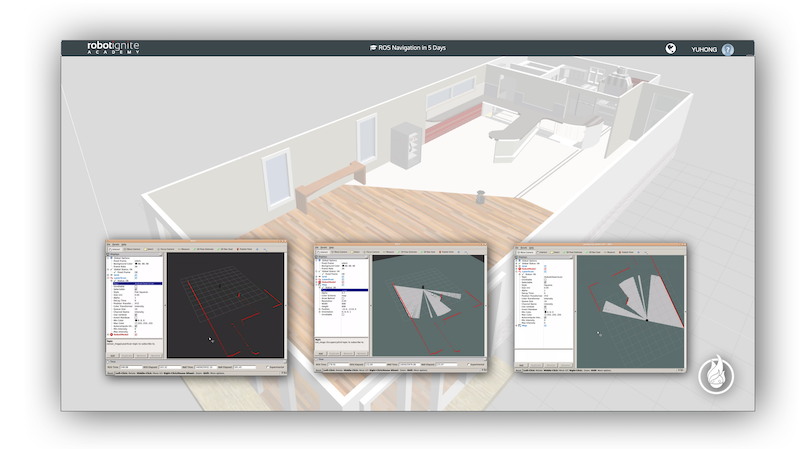The width and height of the screenshot is (800, 449).
Task: Select 2D Nav Goal in left RViz window
Action: (225, 249)
